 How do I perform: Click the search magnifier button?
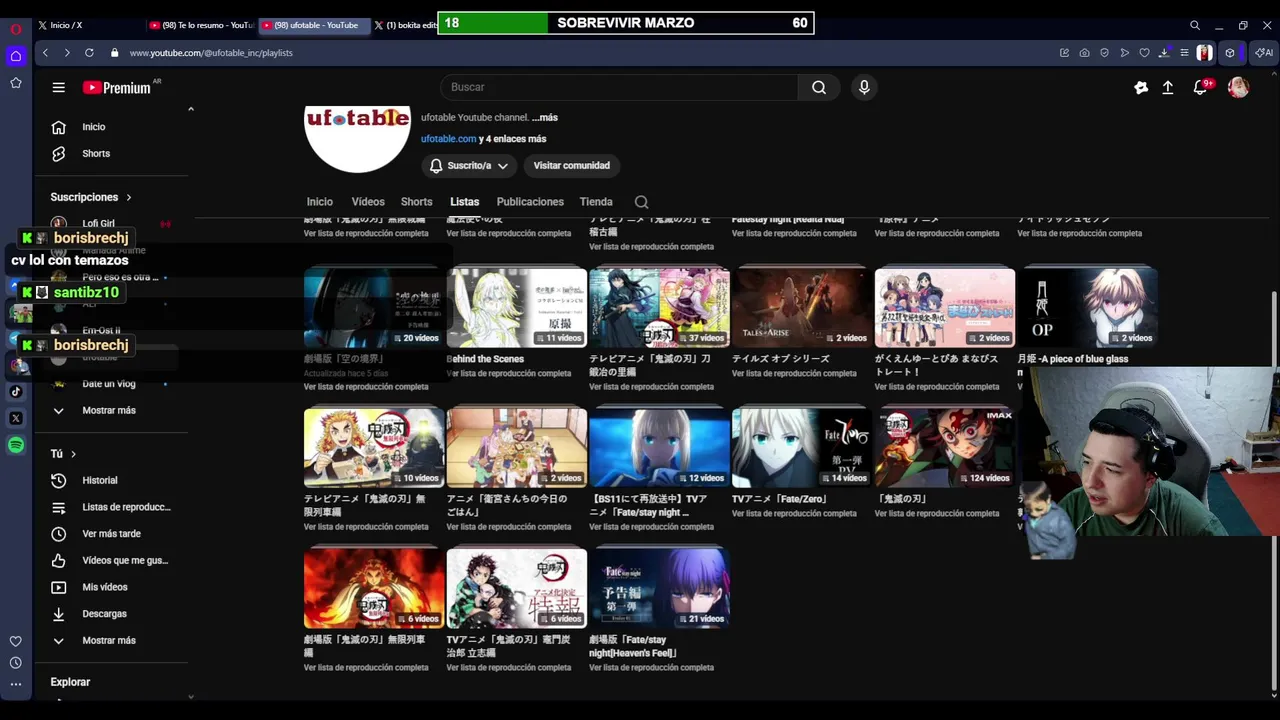(819, 87)
